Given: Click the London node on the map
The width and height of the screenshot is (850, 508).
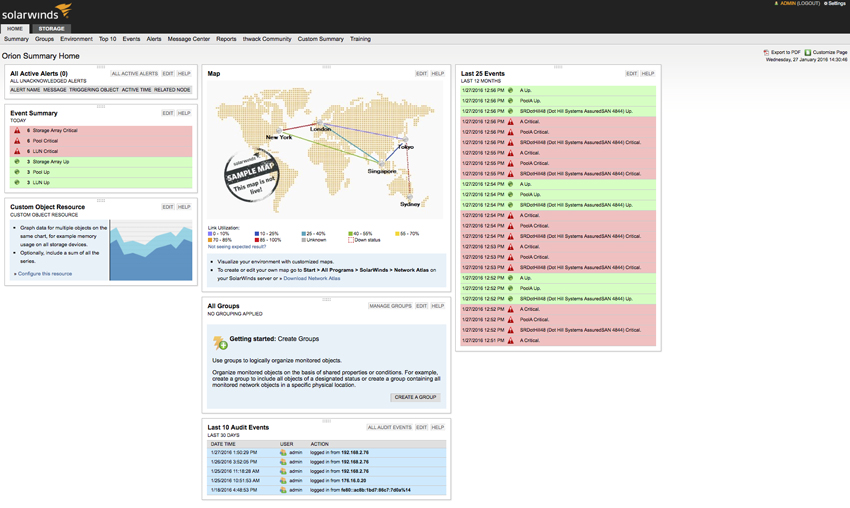Looking at the screenshot, I should click(x=320, y=123).
